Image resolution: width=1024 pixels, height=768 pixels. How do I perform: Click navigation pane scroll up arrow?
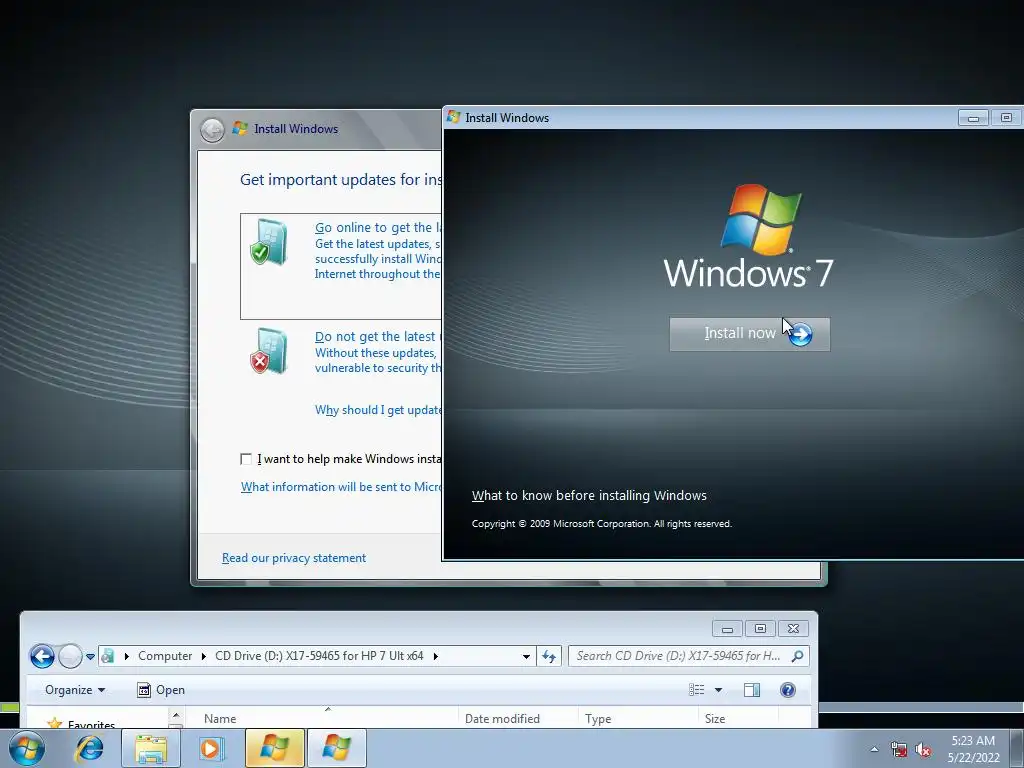pos(176,715)
